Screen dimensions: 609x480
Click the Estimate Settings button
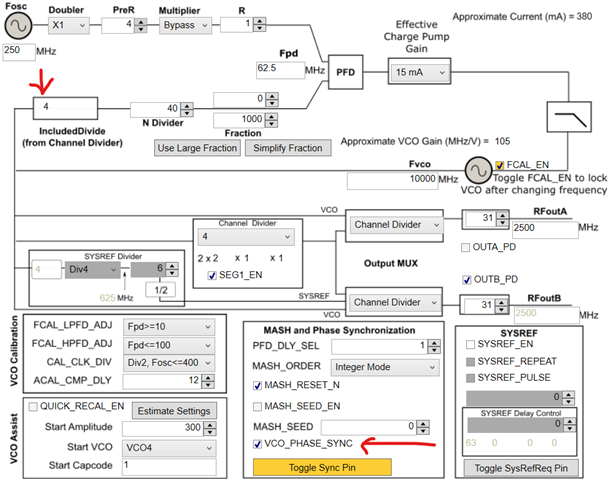tap(174, 411)
